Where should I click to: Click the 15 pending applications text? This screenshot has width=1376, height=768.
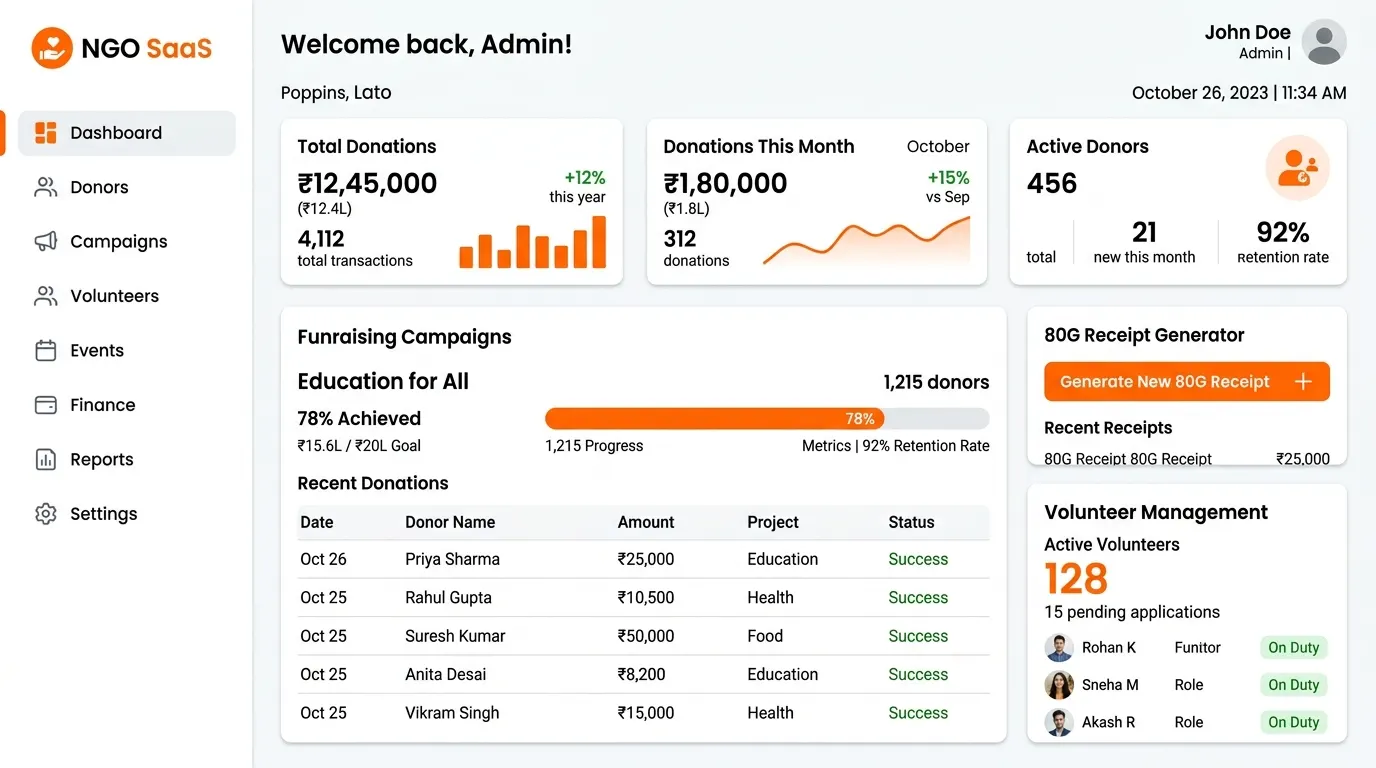tap(1132, 612)
